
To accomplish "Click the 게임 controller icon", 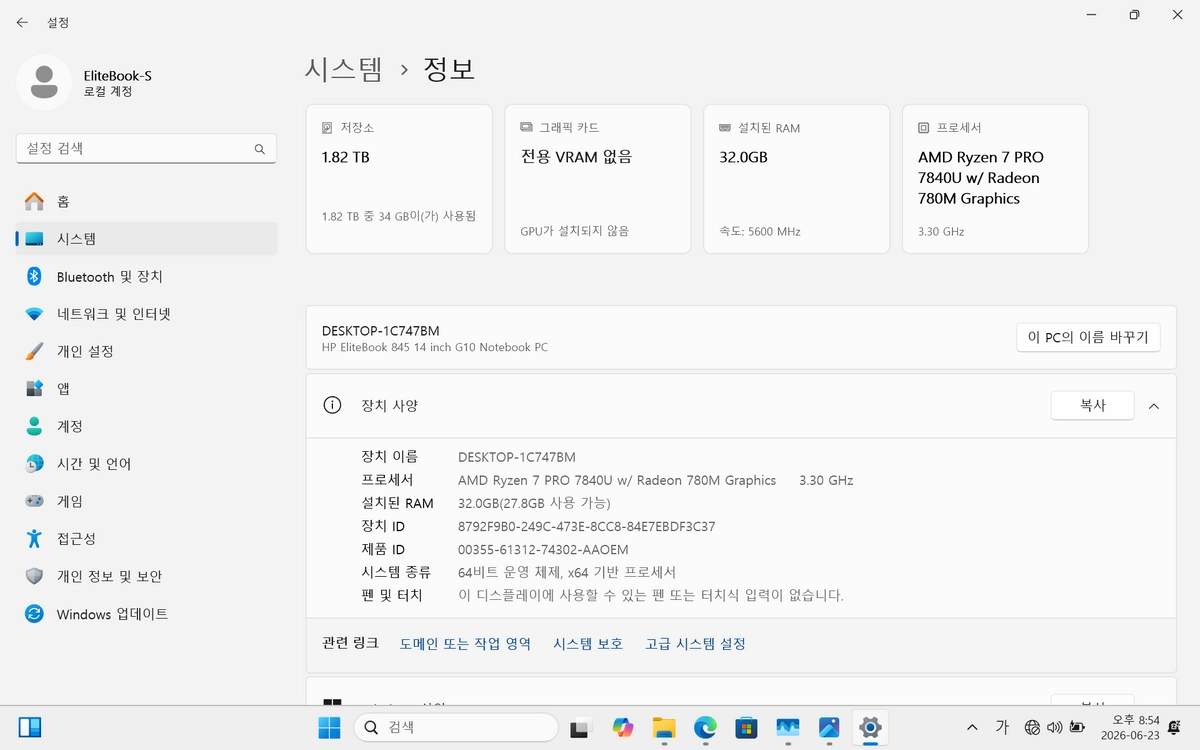I will 35,501.
